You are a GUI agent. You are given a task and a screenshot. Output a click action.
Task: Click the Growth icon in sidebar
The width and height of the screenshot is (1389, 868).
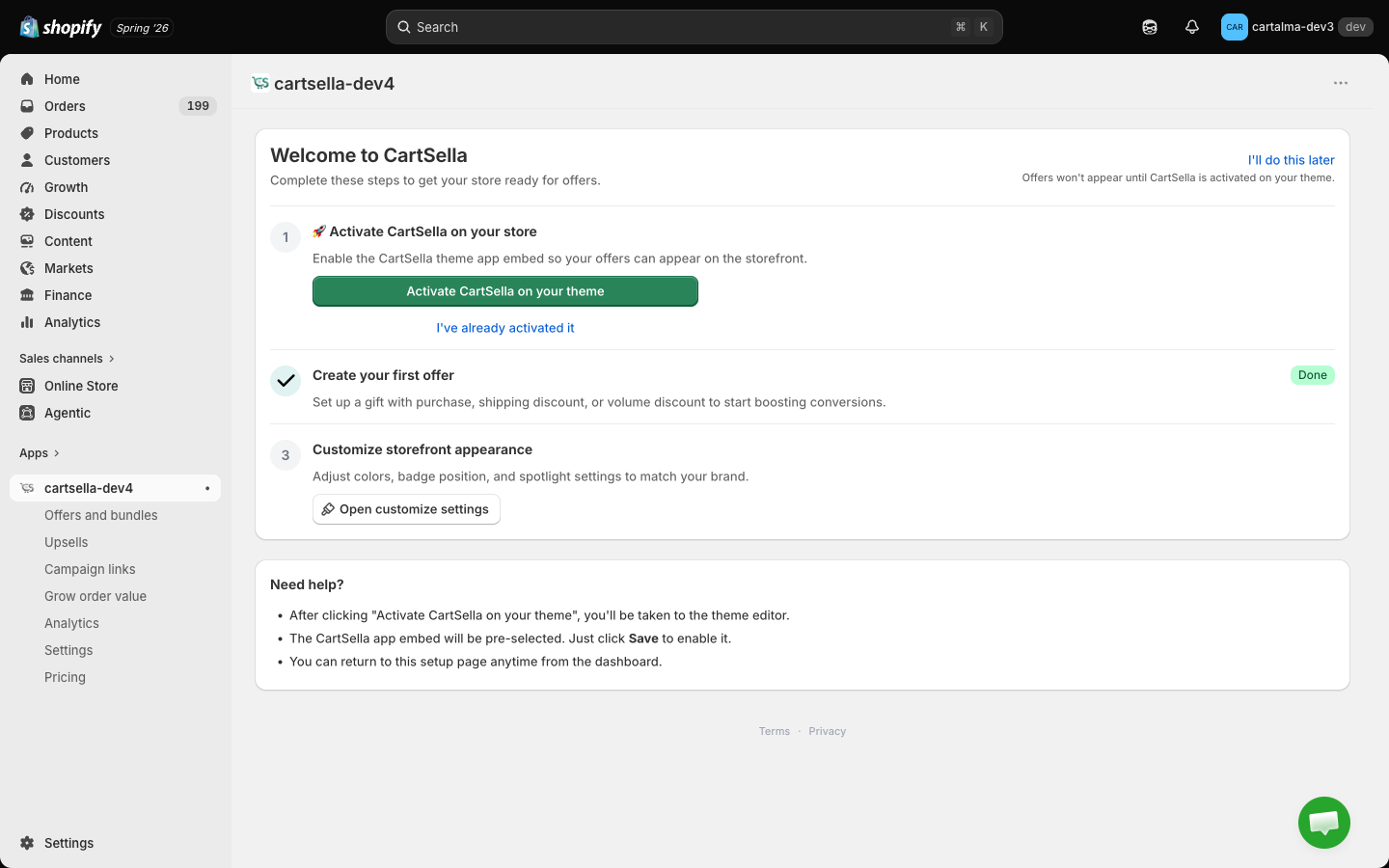(27, 187)
